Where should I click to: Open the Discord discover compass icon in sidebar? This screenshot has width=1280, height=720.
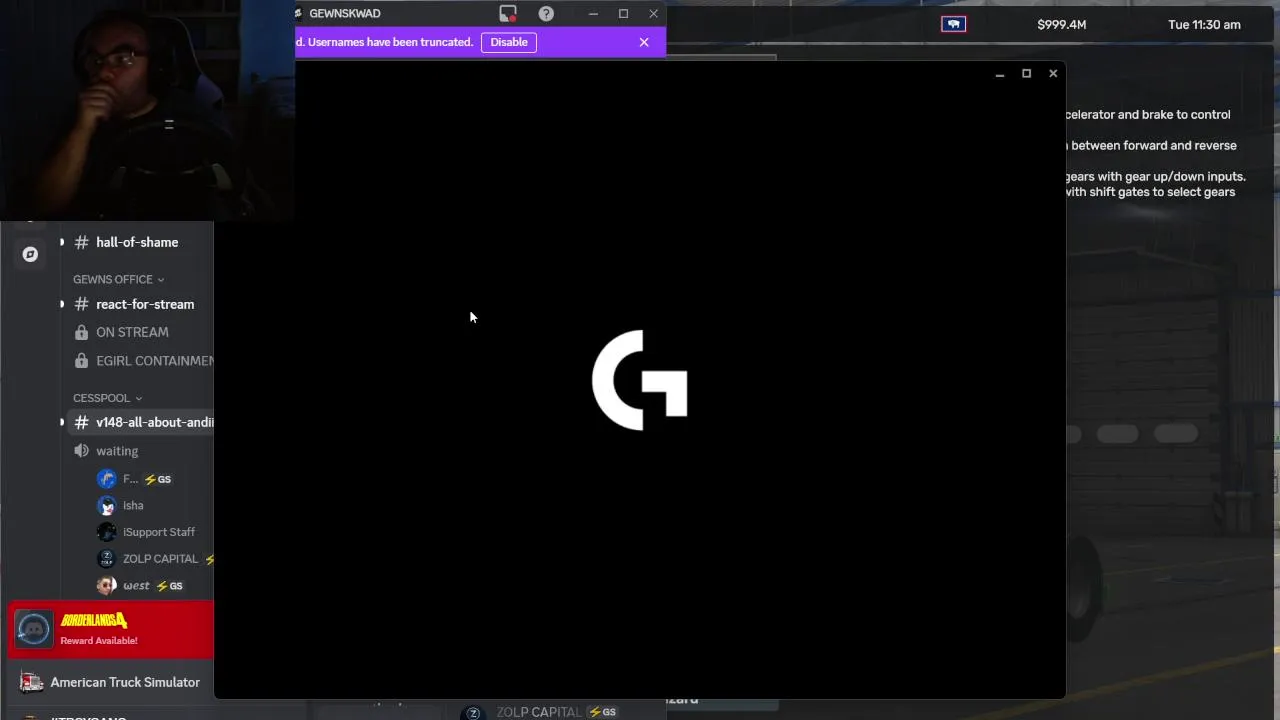pyautogui.click(x=30, y=254)
